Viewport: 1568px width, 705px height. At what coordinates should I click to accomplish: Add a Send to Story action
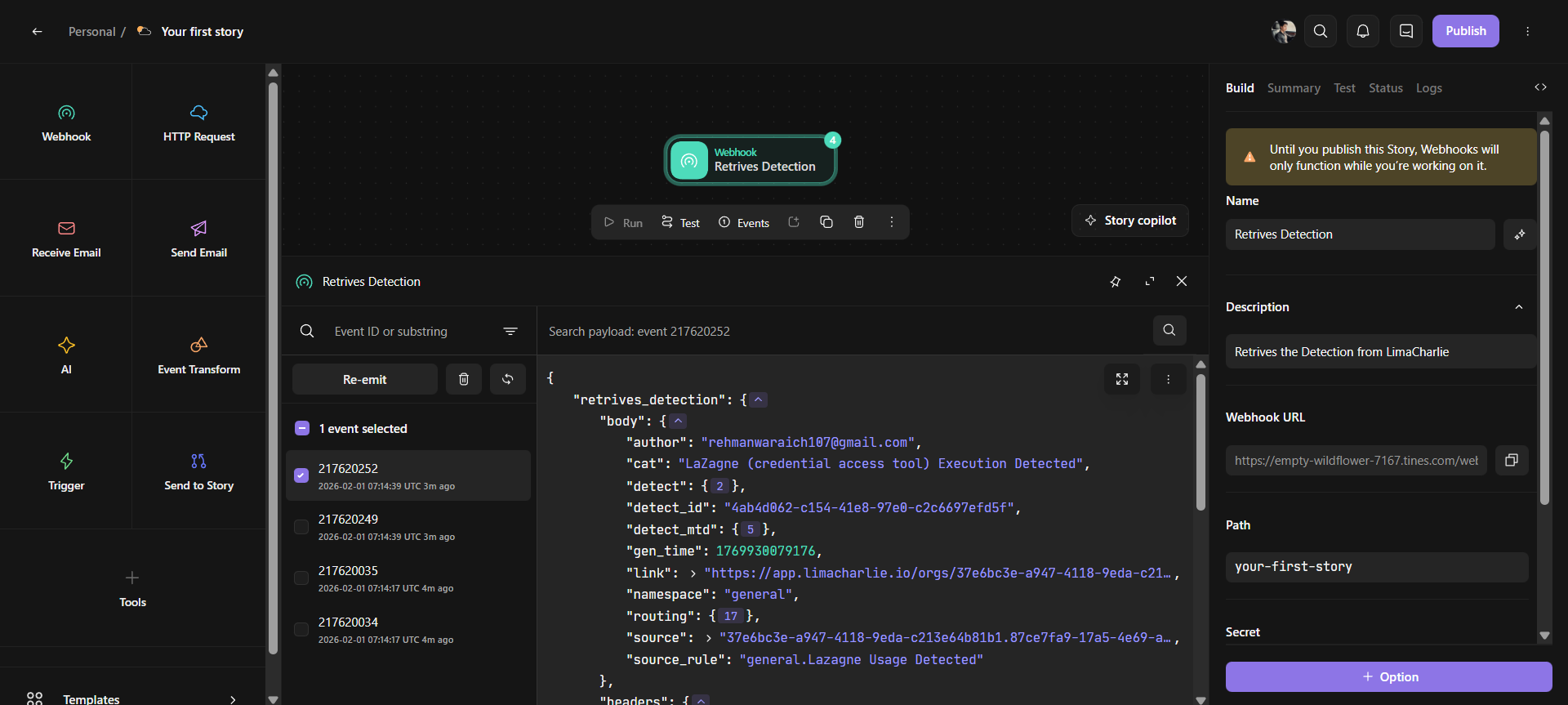pyautogui.click(x=199, y=471)
